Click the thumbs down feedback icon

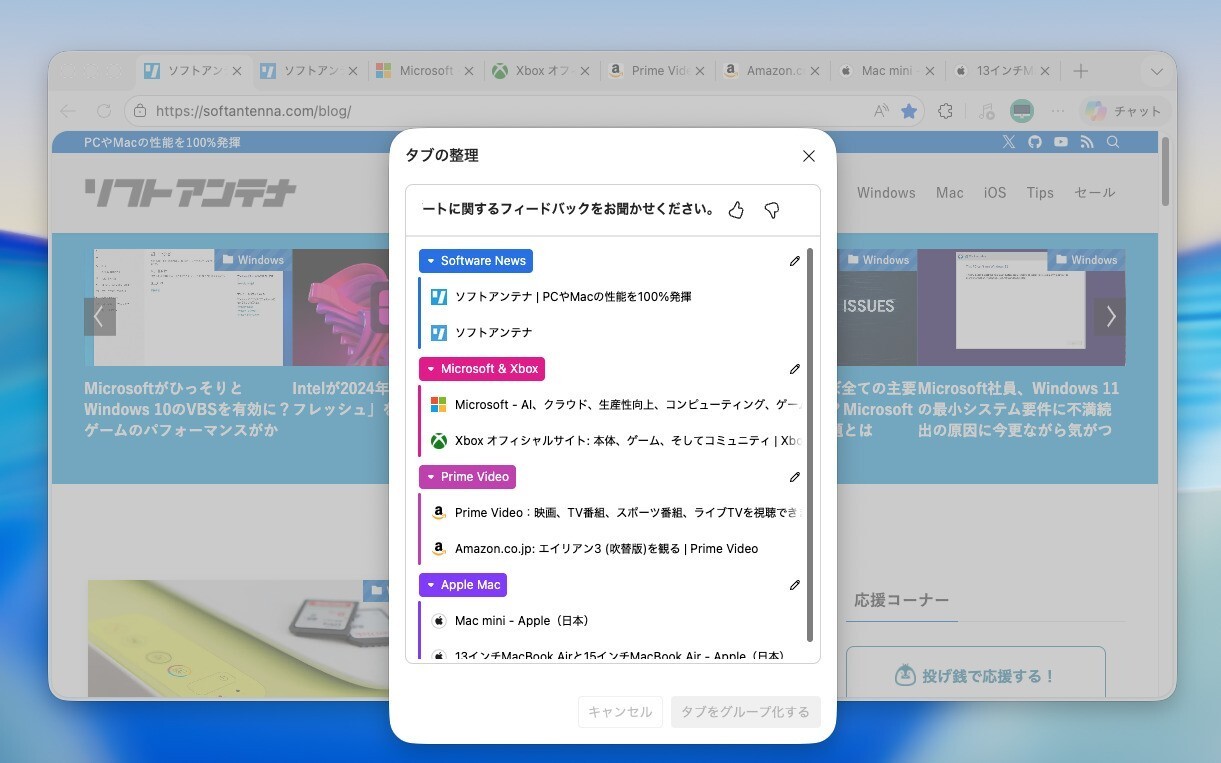(771, 210)
